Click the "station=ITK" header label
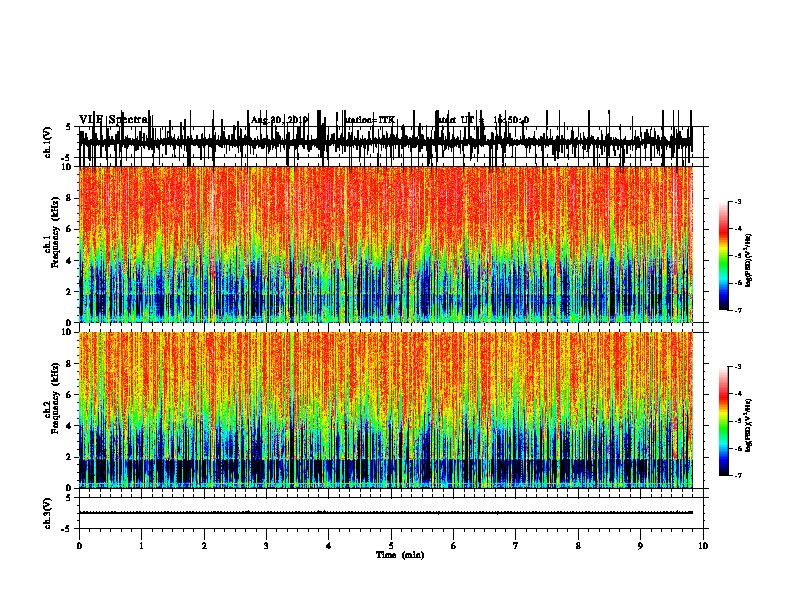 (370, 120)
